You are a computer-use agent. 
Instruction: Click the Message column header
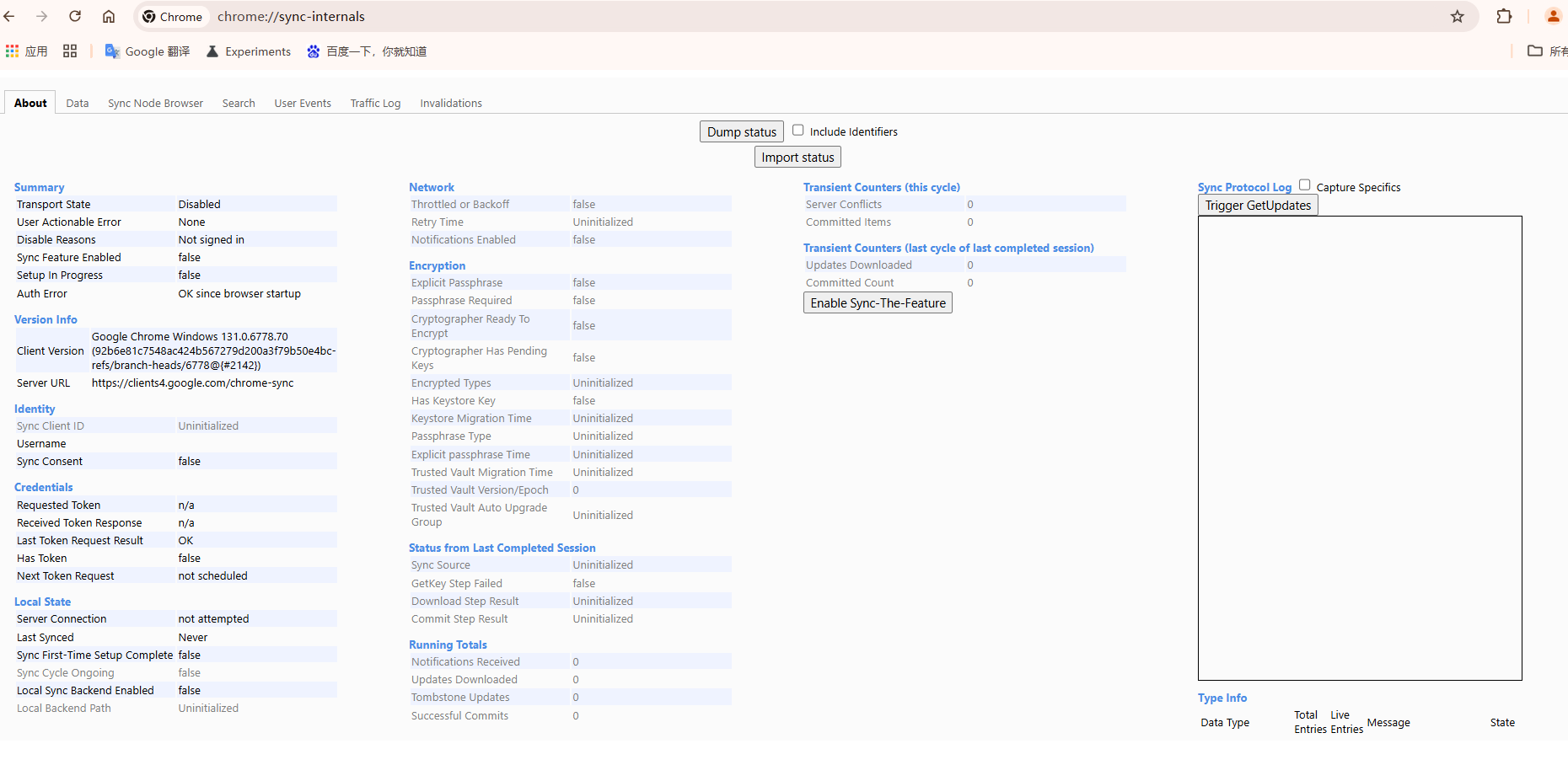tap(1388, 722)
